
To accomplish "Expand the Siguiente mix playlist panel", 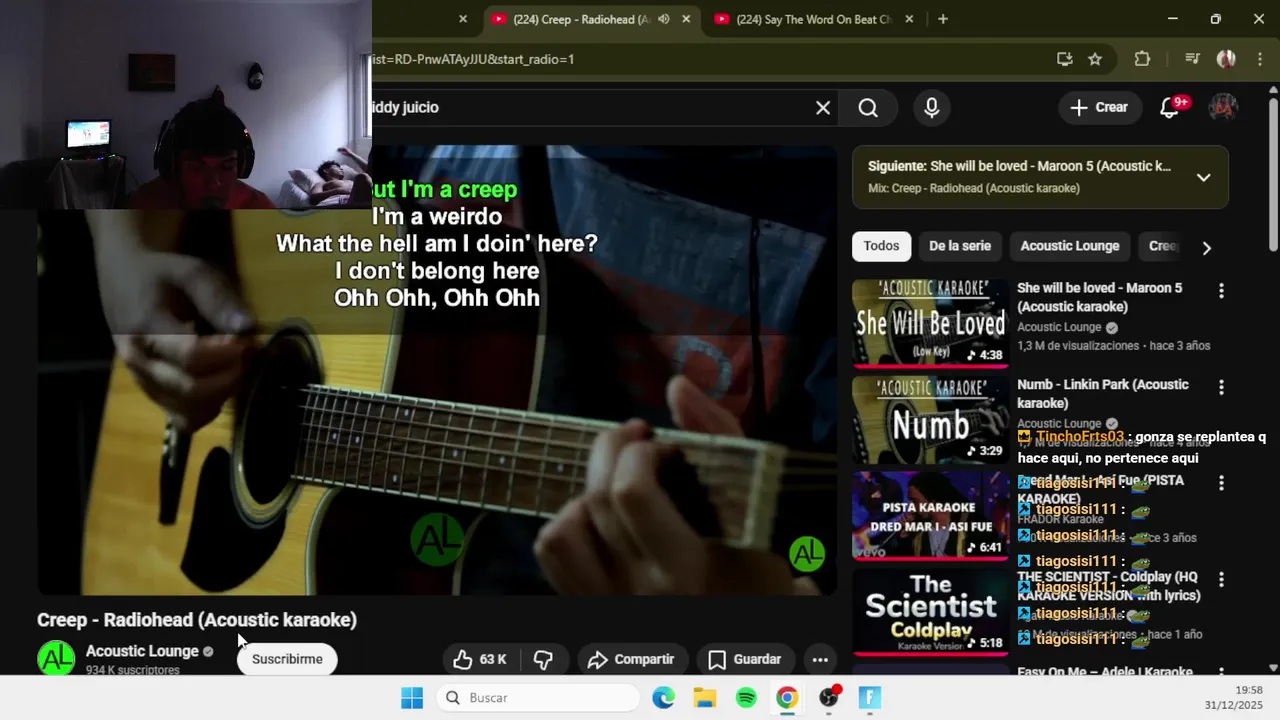I will tap(1204, 177).
